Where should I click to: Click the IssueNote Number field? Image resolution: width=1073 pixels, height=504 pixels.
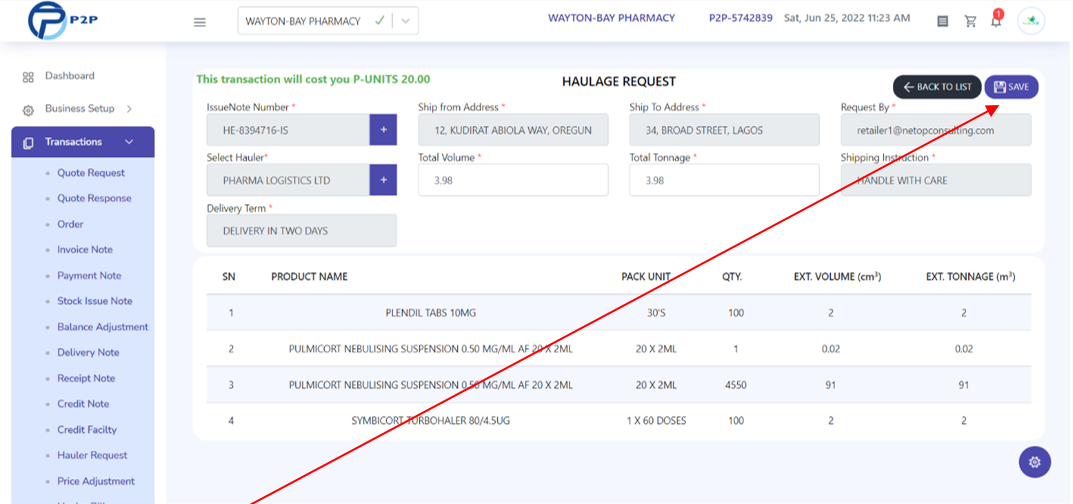(x=288, y=130)
